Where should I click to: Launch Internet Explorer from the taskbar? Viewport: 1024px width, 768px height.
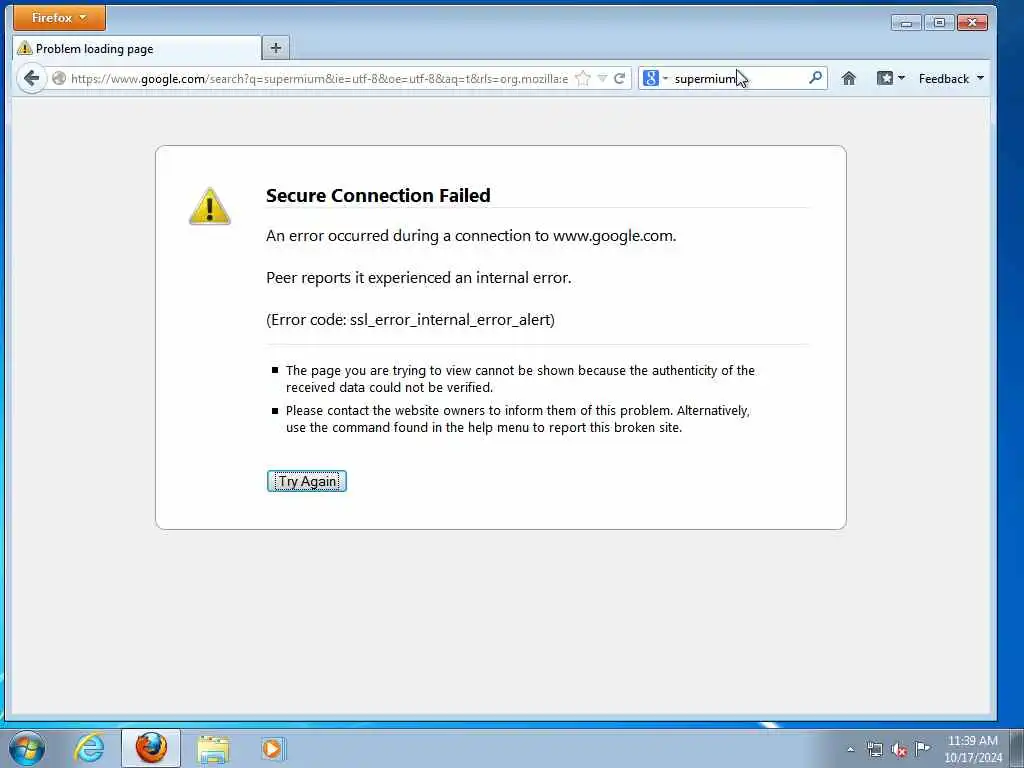point(89,748)
